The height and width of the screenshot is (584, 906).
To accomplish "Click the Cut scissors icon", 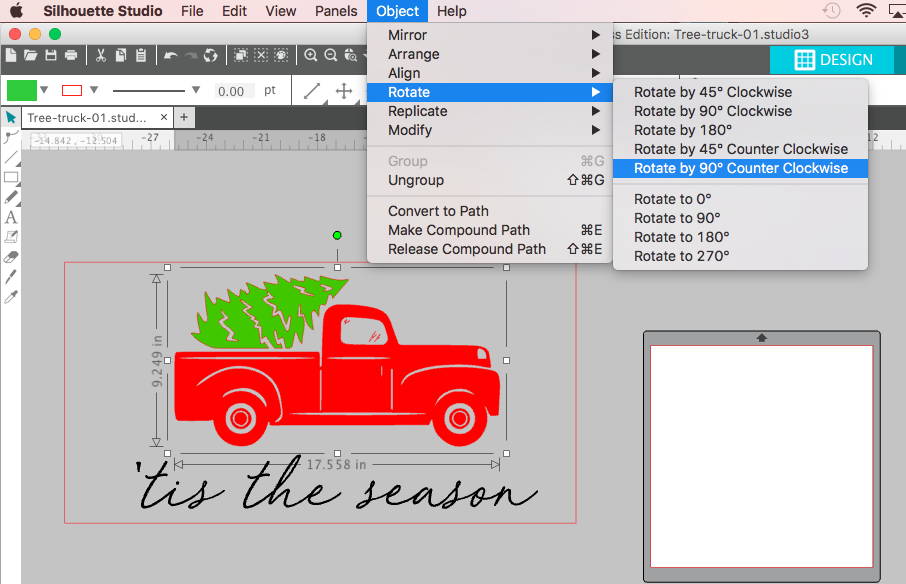I will [101, 55].
